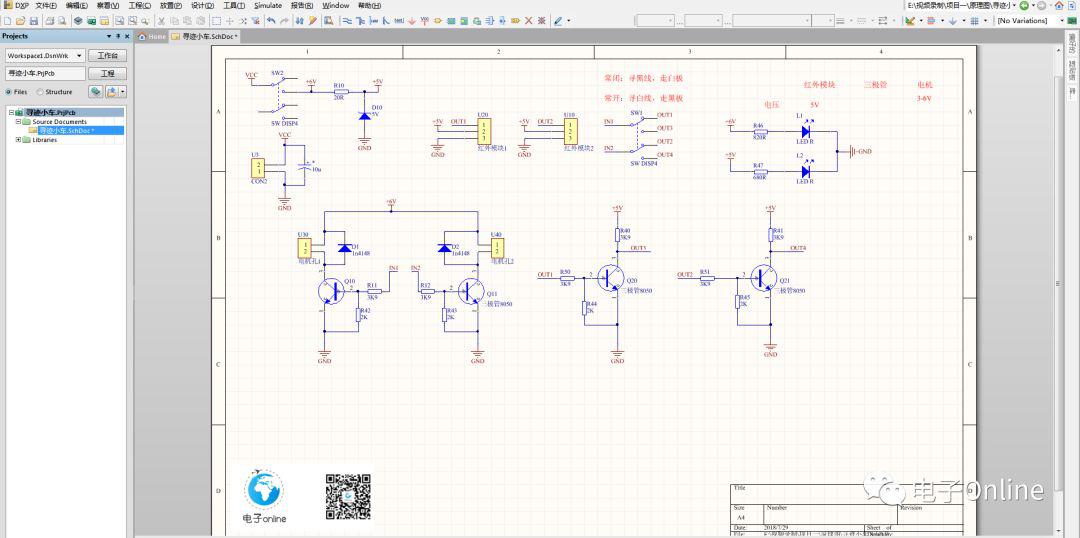
Task: Select the Files radio button
Action: 9,91
